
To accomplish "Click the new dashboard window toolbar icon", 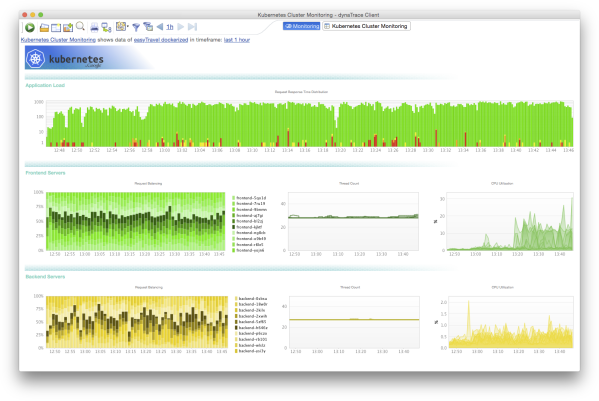I will click(56, 27).
